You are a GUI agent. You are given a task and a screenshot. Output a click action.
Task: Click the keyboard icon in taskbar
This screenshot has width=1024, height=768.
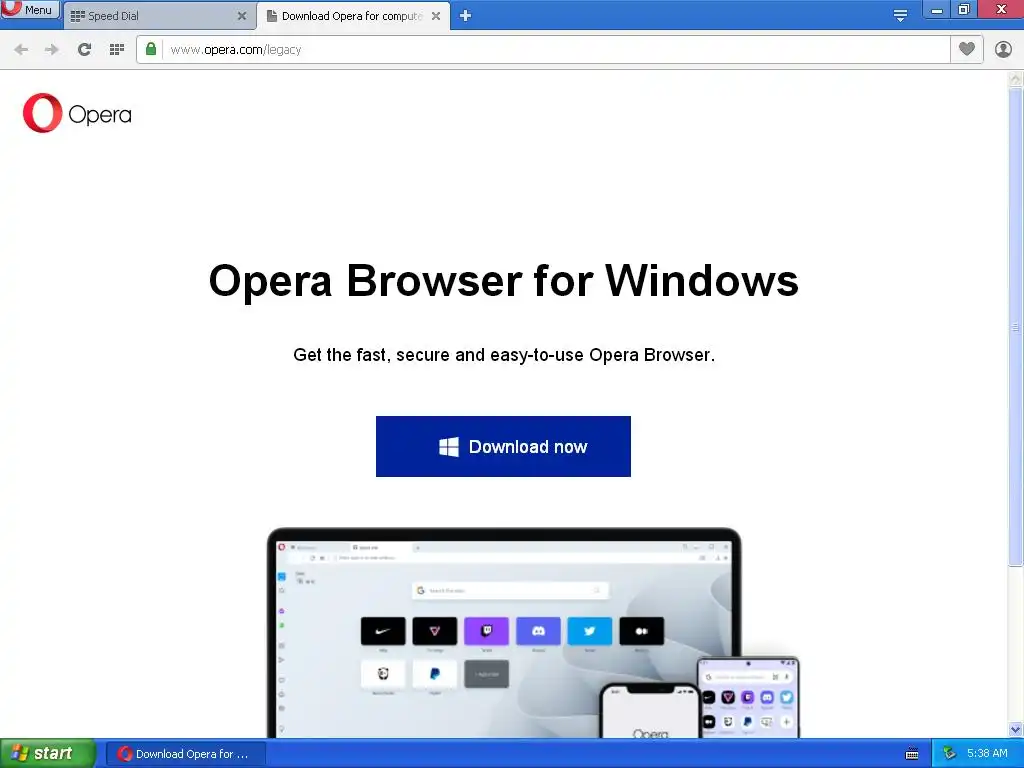coord(912,754)
